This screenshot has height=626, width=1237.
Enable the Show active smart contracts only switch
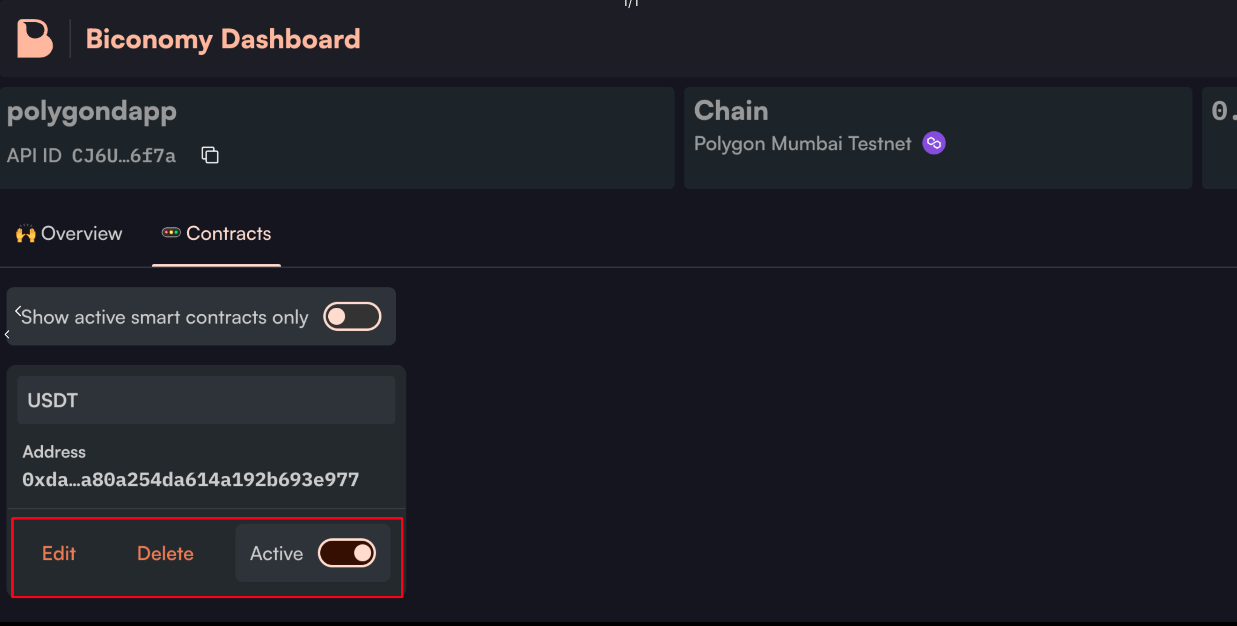pos(352,317)
